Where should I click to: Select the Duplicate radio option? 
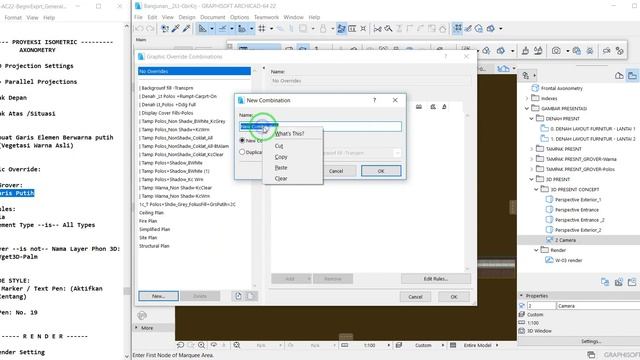coord(242,152)
